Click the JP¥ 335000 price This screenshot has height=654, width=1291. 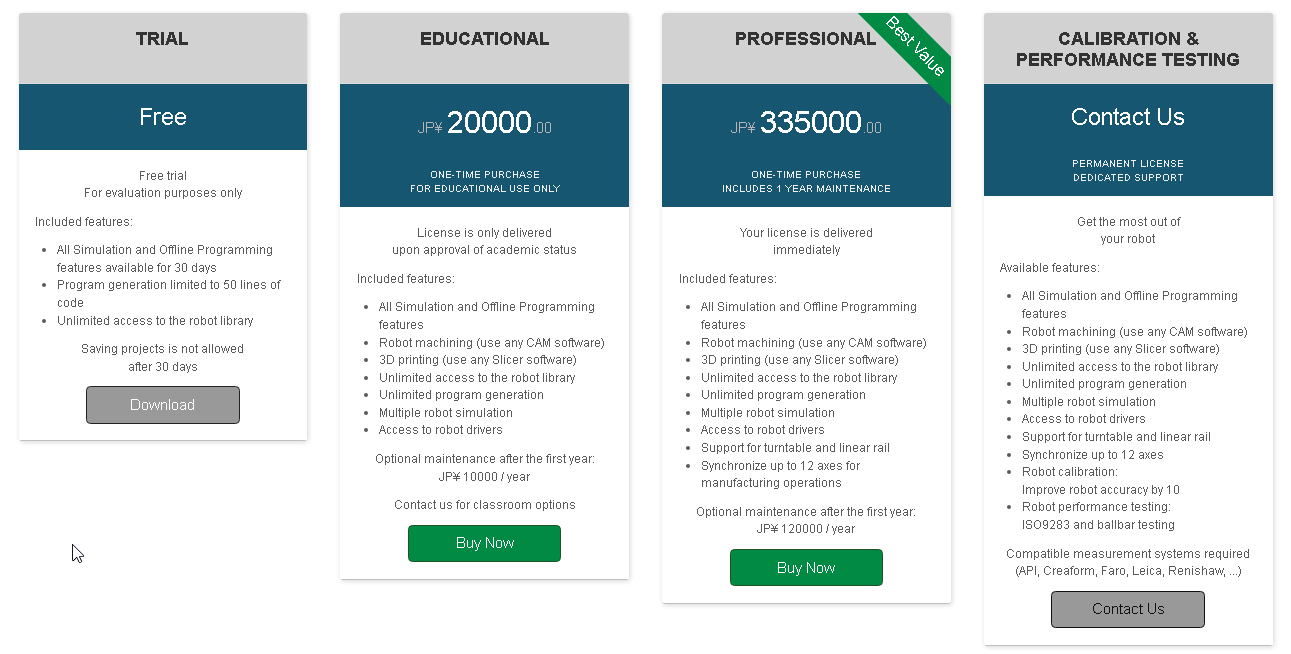pos(806,123)
